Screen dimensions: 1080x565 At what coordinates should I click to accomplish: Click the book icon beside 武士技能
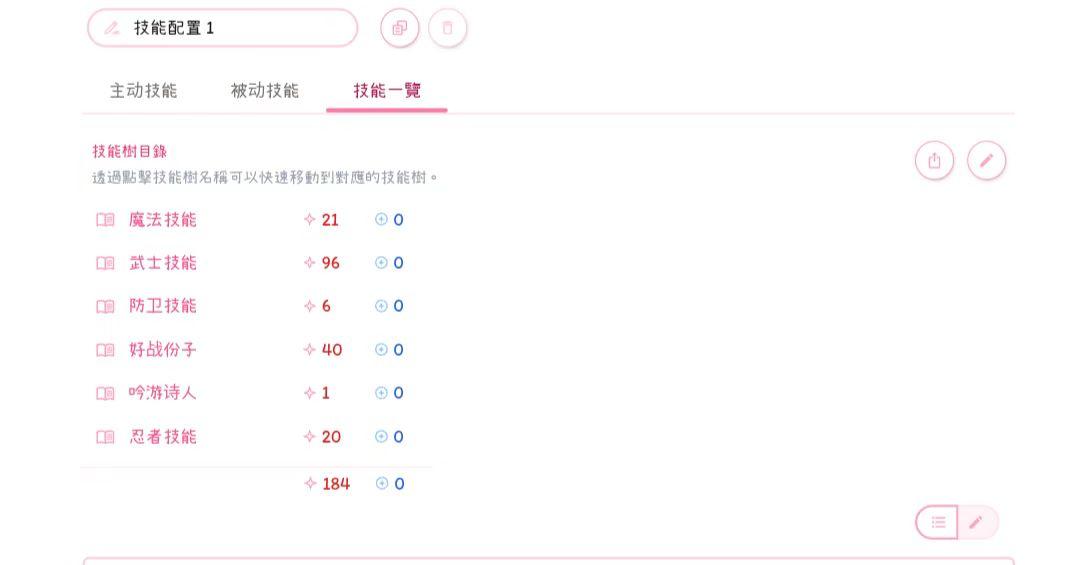tap(105, 263)
